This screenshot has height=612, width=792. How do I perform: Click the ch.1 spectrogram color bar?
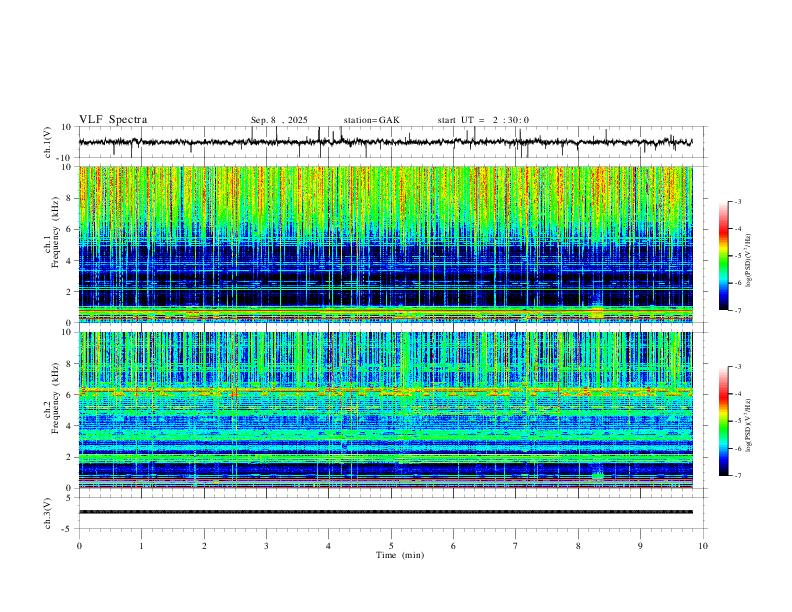point(723,256)
